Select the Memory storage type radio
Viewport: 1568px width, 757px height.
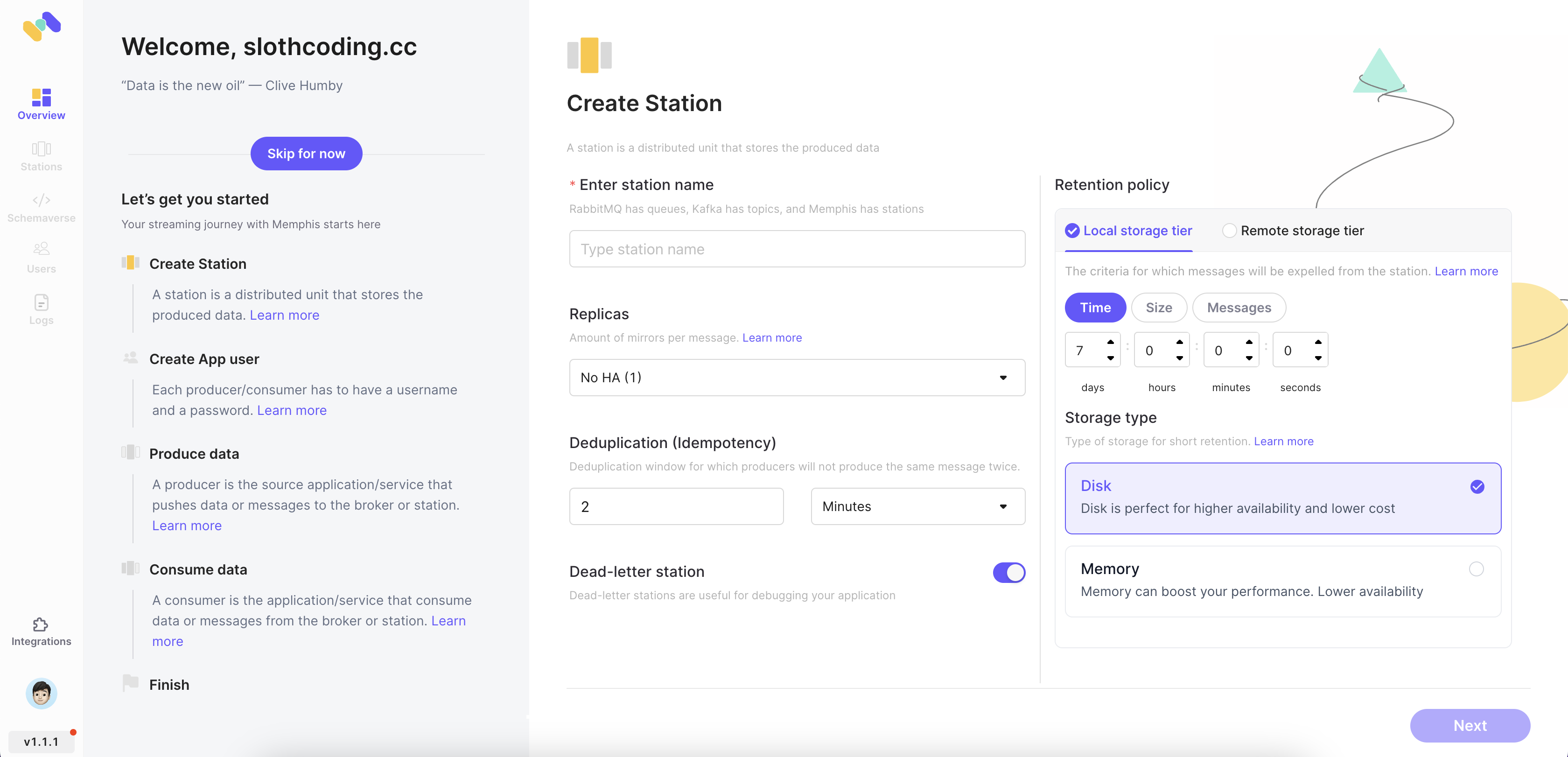(x=1476, y=569)
